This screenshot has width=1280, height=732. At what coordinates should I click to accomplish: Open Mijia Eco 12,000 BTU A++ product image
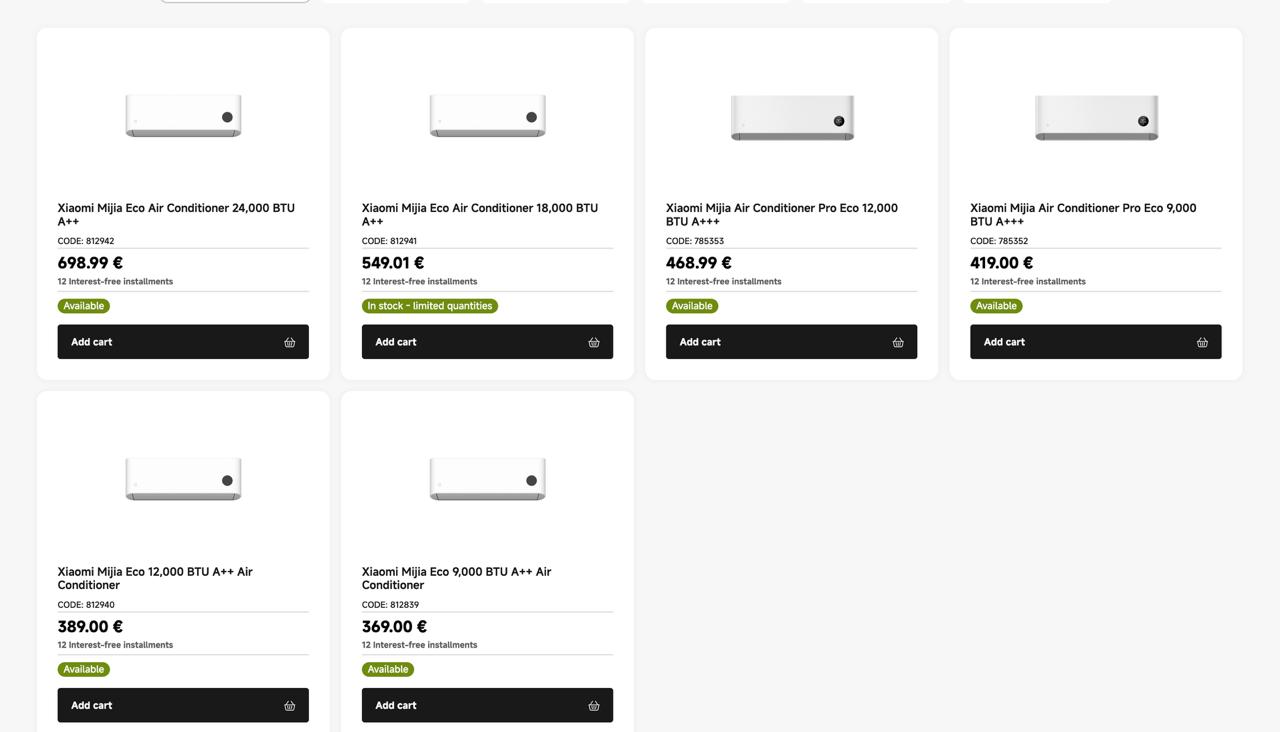click(183, 479)
